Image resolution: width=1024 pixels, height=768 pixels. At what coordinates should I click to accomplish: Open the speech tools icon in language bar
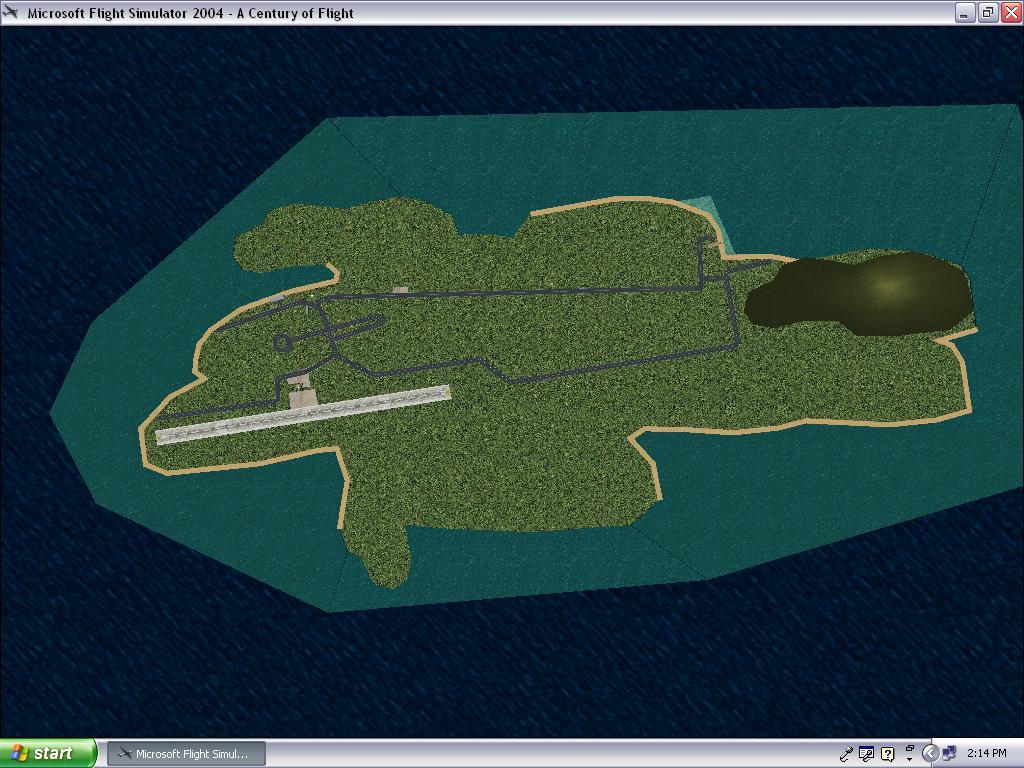[867, 754]
